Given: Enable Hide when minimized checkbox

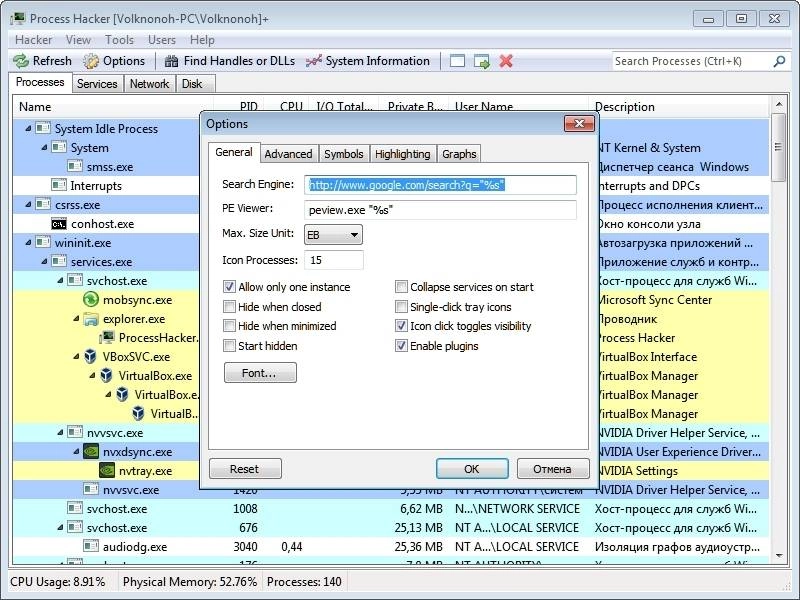Looking at the screenshot, I should pyautogui.click(x=230, y=326).
